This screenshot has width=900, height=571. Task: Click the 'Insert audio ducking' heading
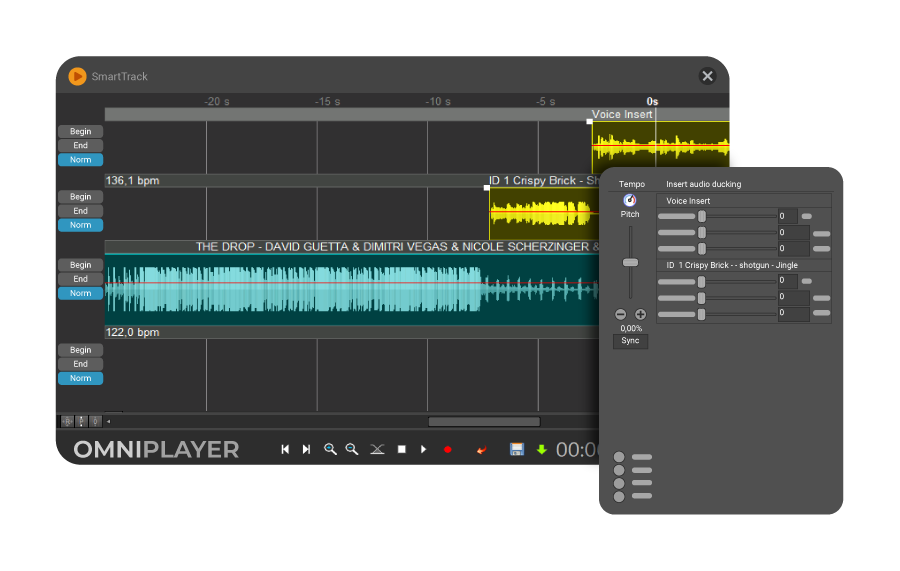(704, 184)
